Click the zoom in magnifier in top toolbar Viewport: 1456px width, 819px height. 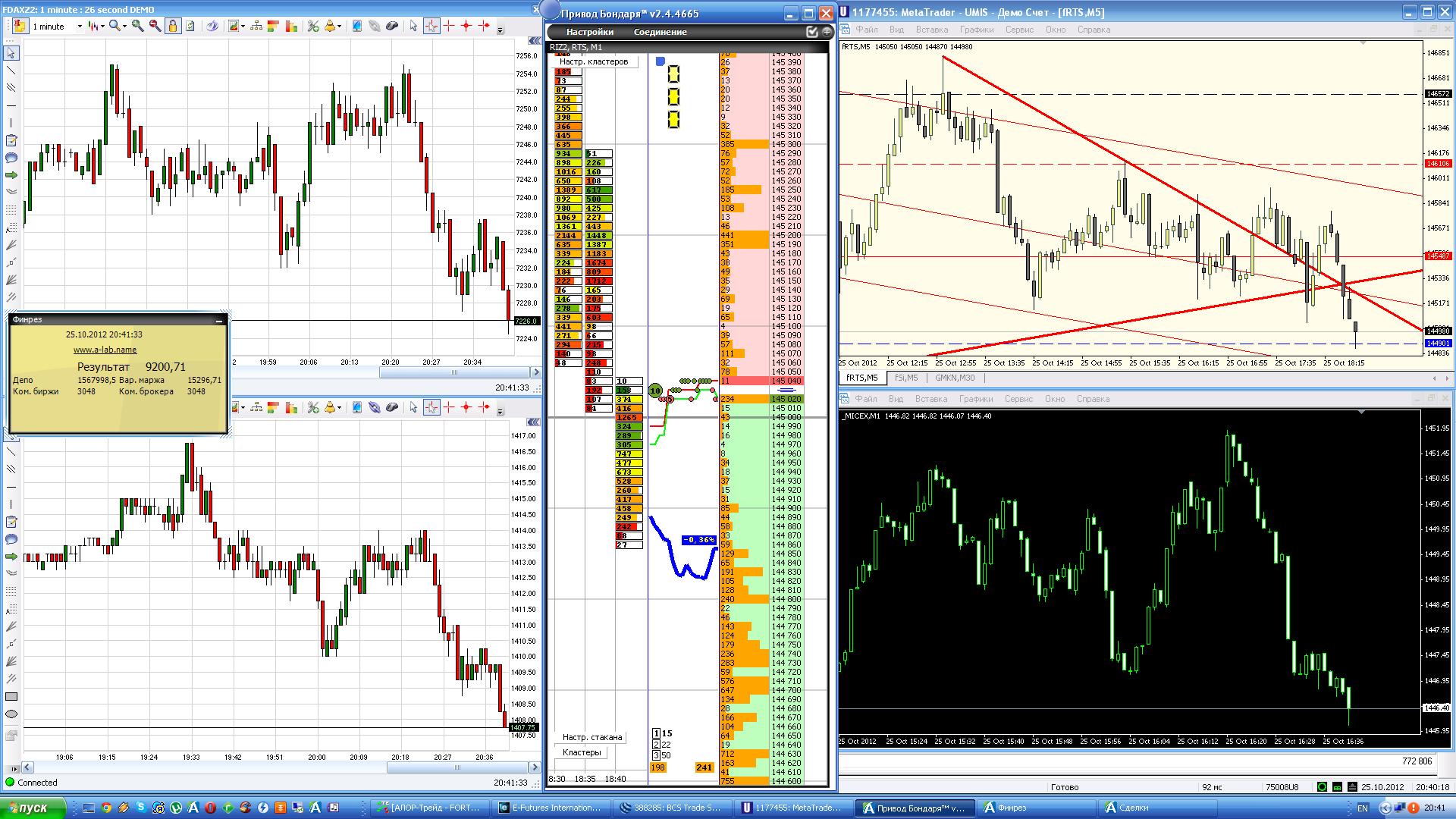pyautogui.click(x=137, y=26)
